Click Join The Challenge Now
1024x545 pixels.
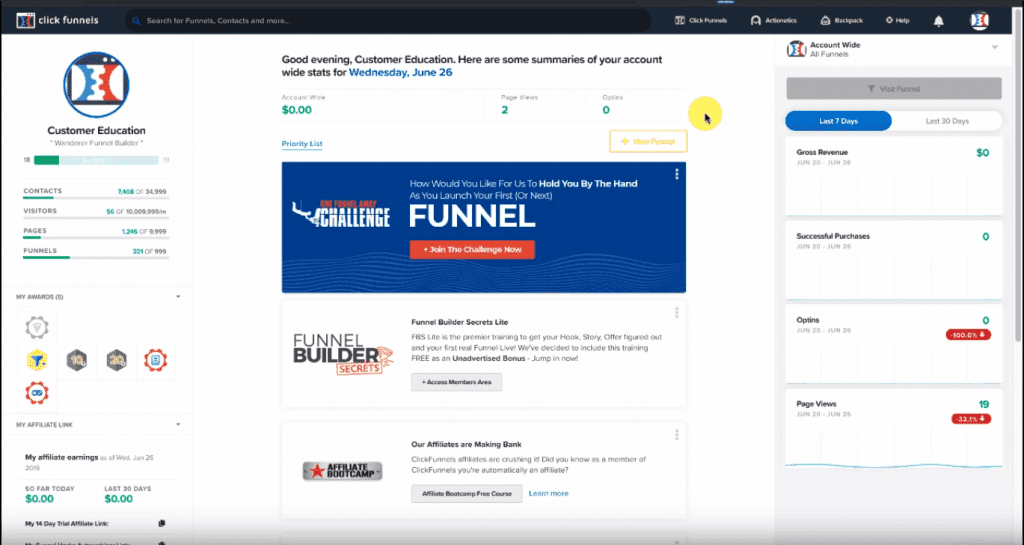[472, 249]
